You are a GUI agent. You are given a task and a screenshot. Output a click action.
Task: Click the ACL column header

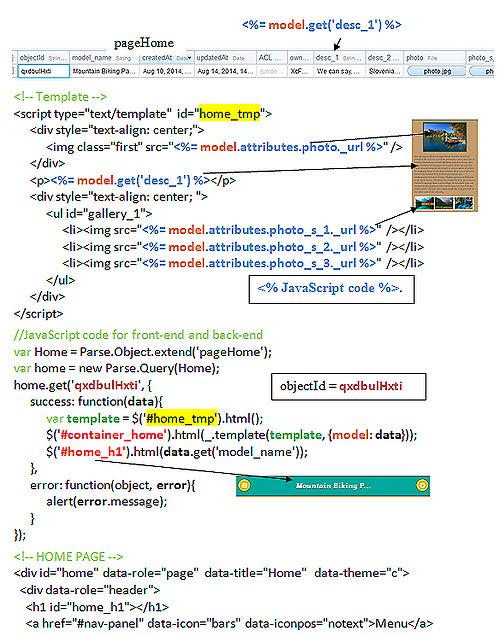(x=272, y=58)
